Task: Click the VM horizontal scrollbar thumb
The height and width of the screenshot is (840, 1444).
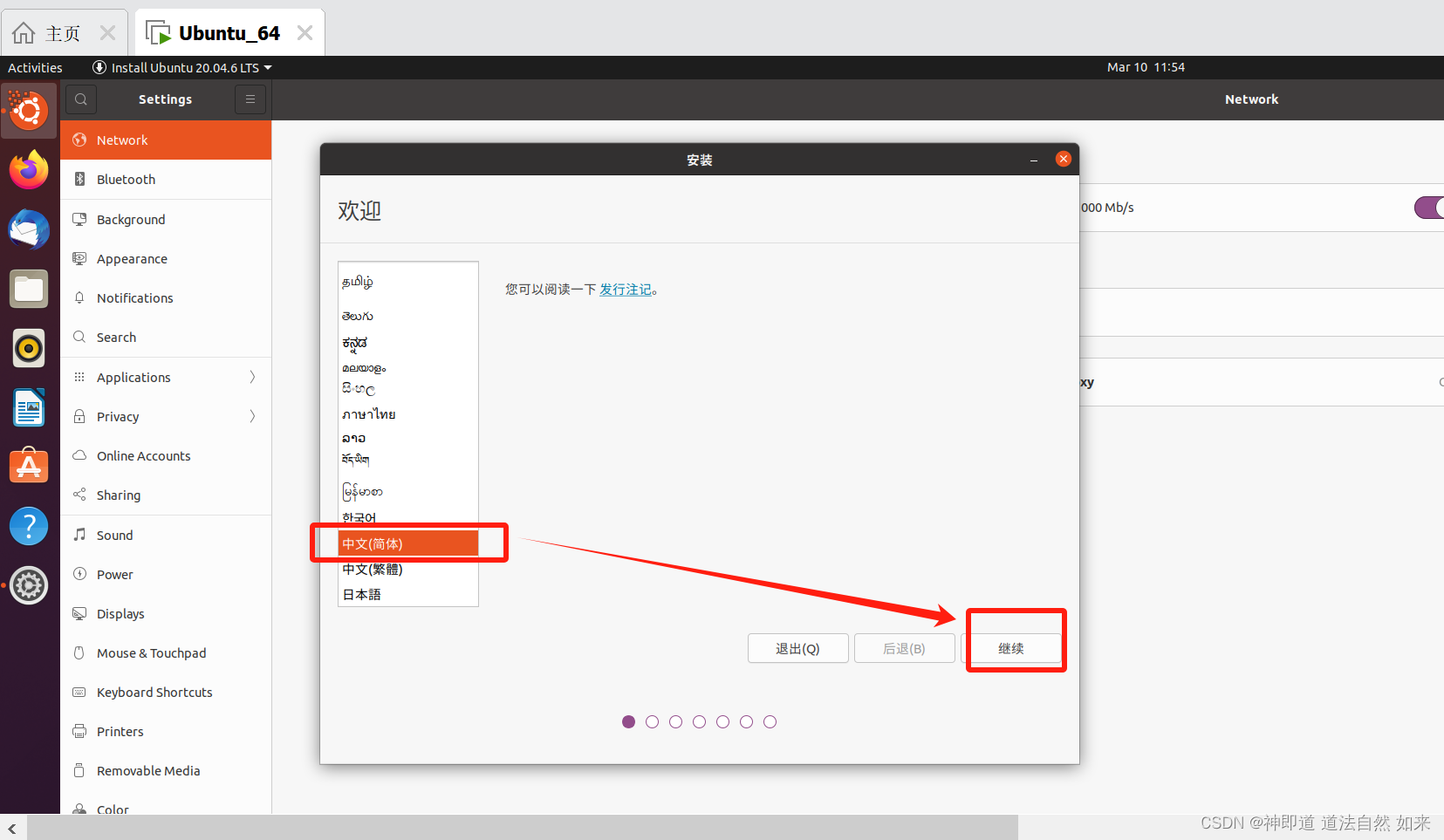Action: (x=523, y=828)
